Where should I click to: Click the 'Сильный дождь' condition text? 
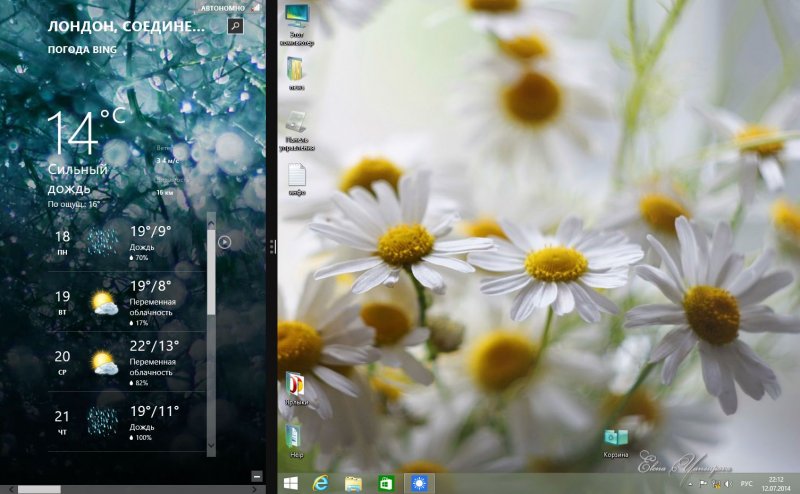(x=78, y=179)
